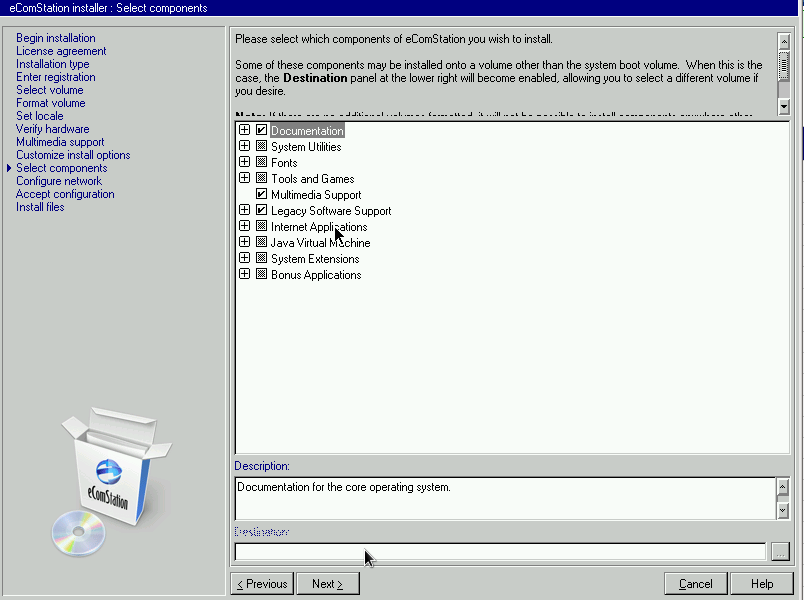Viewport: 804px width, 600px height.
Task: Select the Tools and Games label
Action: click(x=313, y=178)
